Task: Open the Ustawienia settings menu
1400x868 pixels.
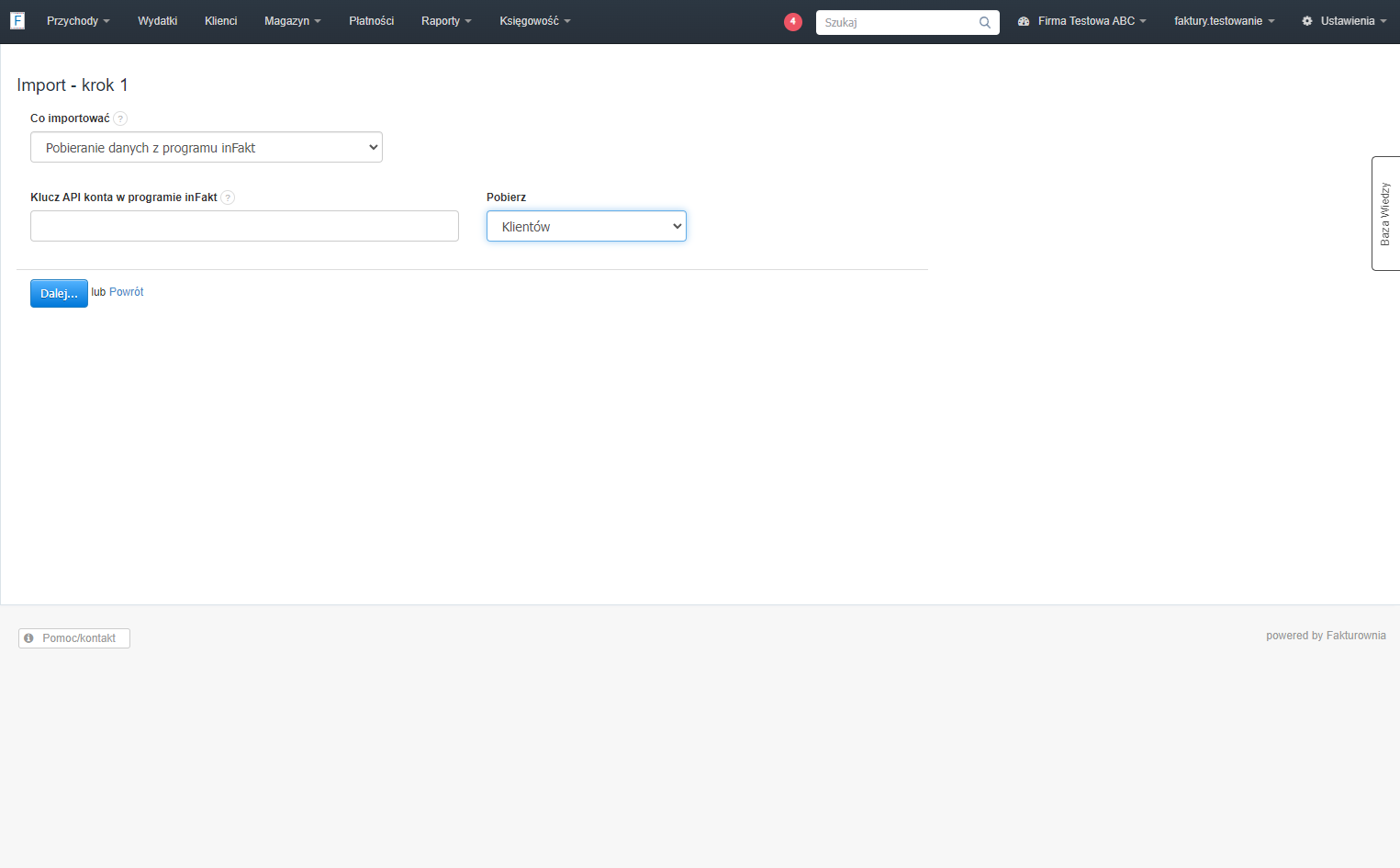Action: pos(1344,21)
